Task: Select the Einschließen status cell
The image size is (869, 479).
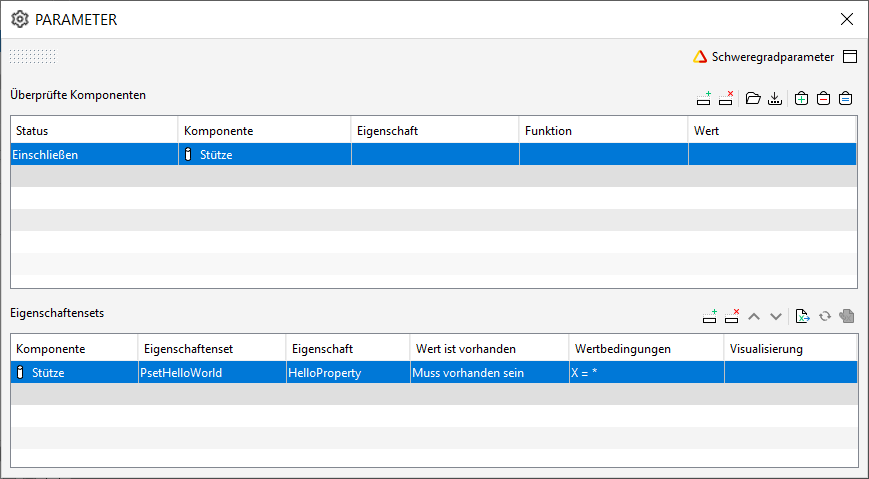Action: [94, 155]
